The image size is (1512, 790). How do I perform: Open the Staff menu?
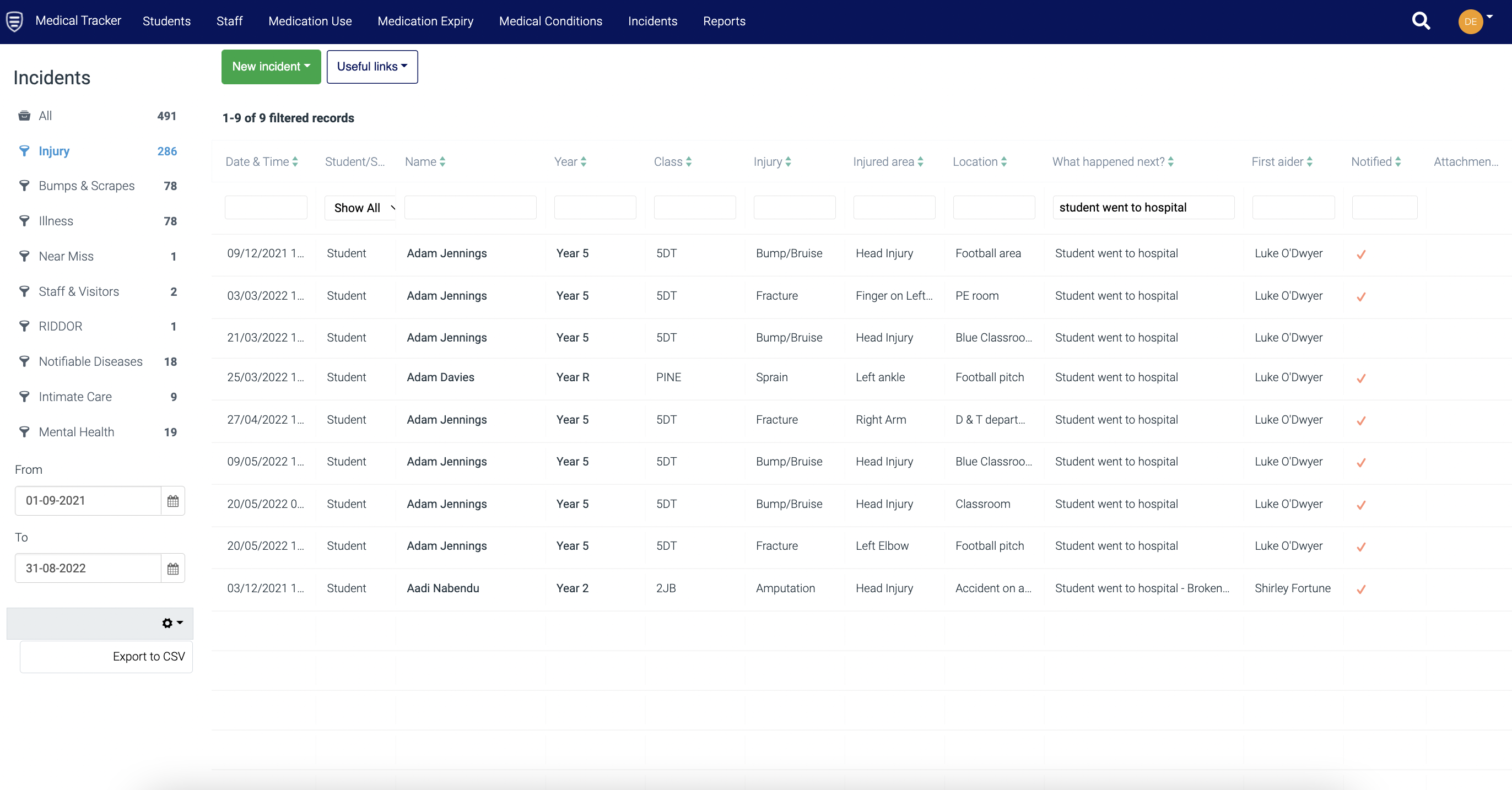229,21
